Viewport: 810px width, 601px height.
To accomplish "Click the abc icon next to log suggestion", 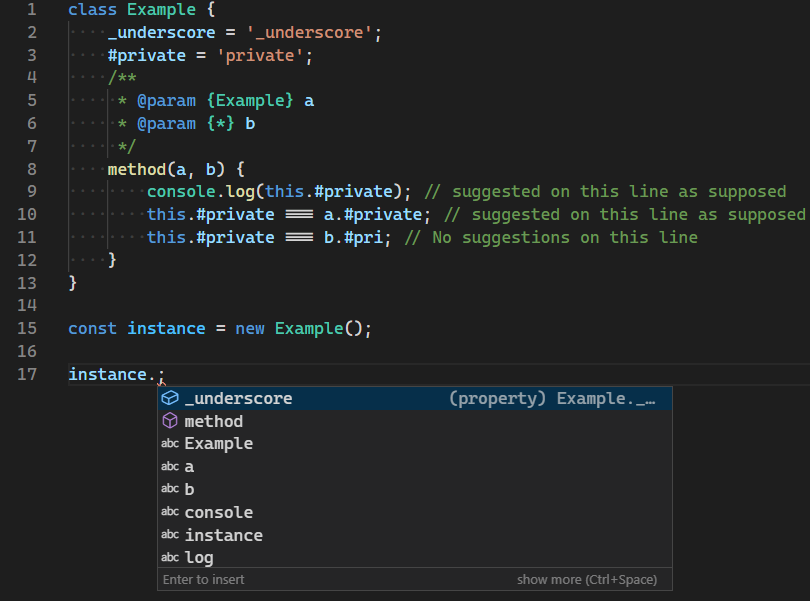I will pos(168,557).
